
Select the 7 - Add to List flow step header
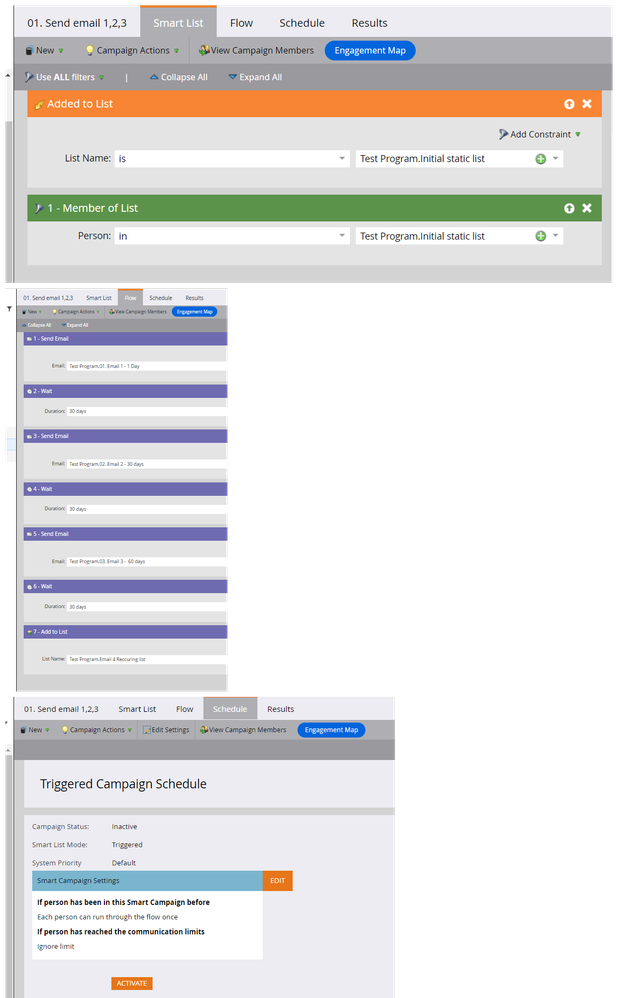[x=125, y=632]
